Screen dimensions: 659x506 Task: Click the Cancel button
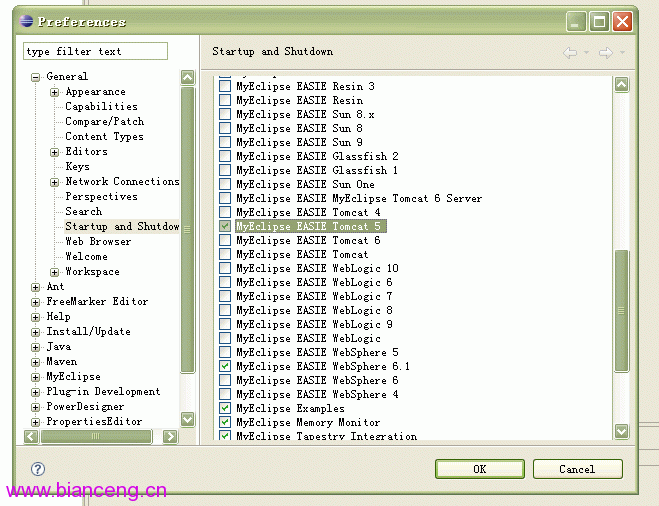tap(577, 469)
